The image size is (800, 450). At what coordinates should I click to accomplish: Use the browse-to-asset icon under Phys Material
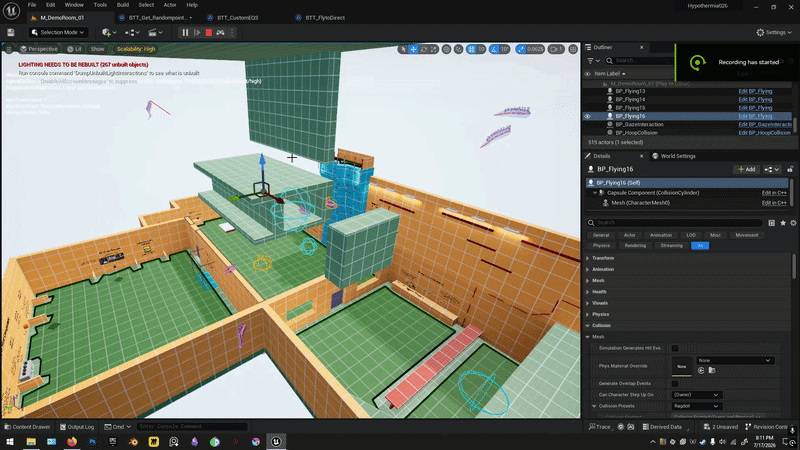pyautogui.click(x=712, y=370)
